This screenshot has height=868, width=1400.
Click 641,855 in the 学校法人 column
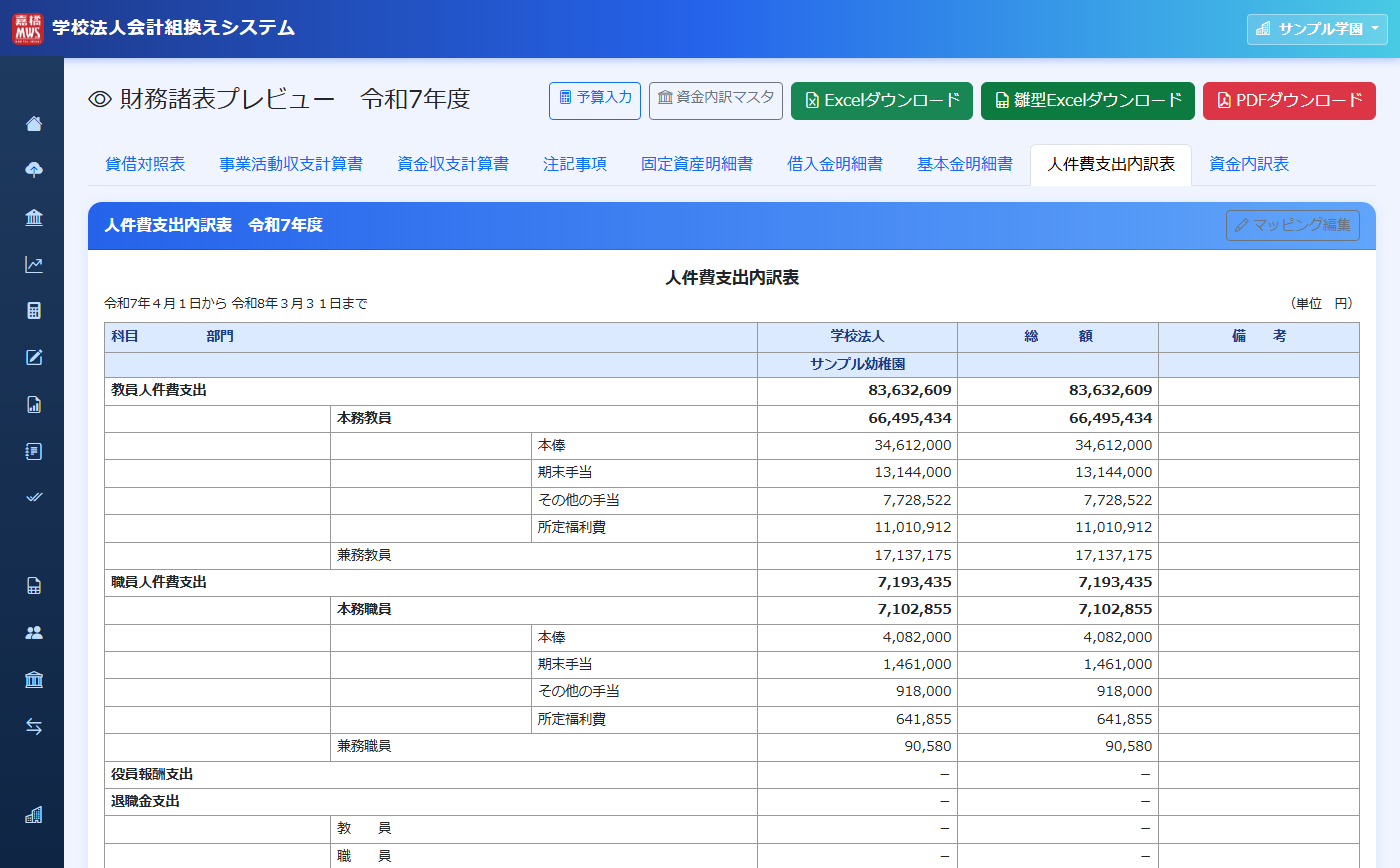[x=925, y=719]
